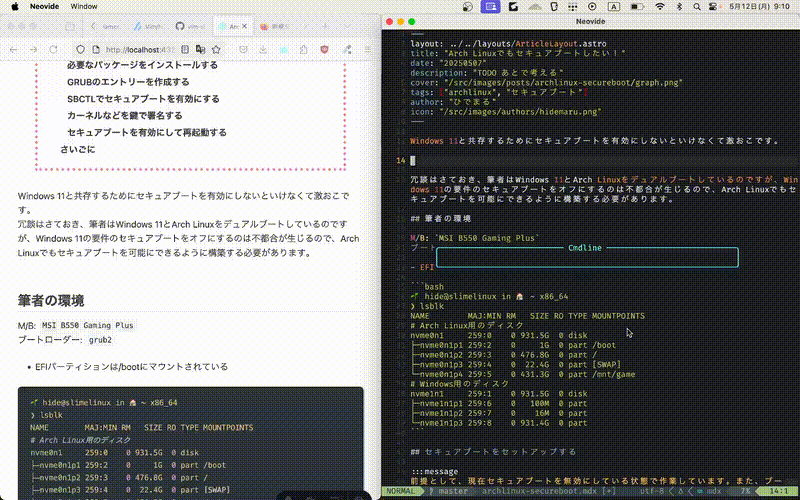Viewport: 800px width, 500px height.
Task: Open the input source 'A' menu bar icon
Action: pyautogui.click(x=613, y=7)
